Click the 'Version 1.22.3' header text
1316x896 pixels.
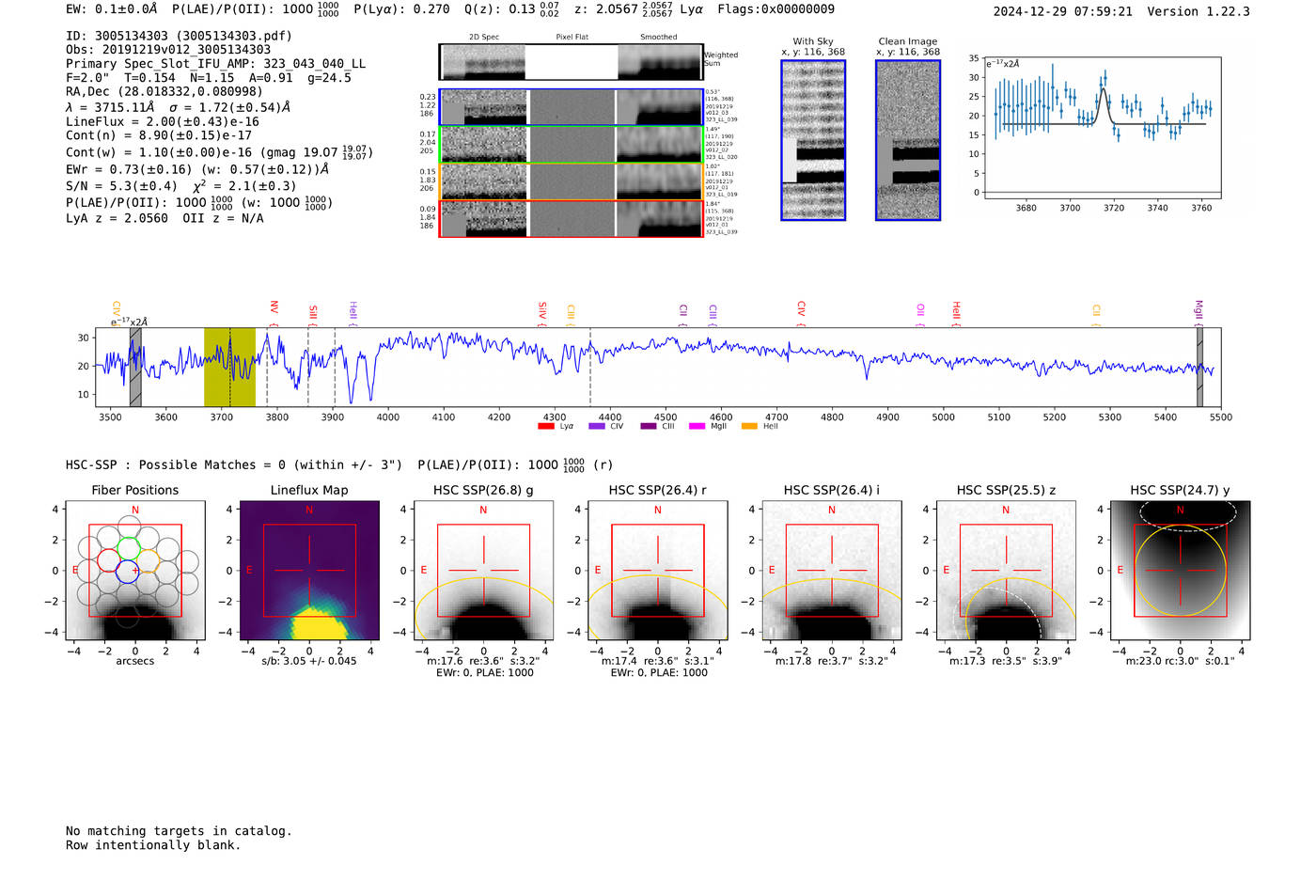click(1198, 11)
